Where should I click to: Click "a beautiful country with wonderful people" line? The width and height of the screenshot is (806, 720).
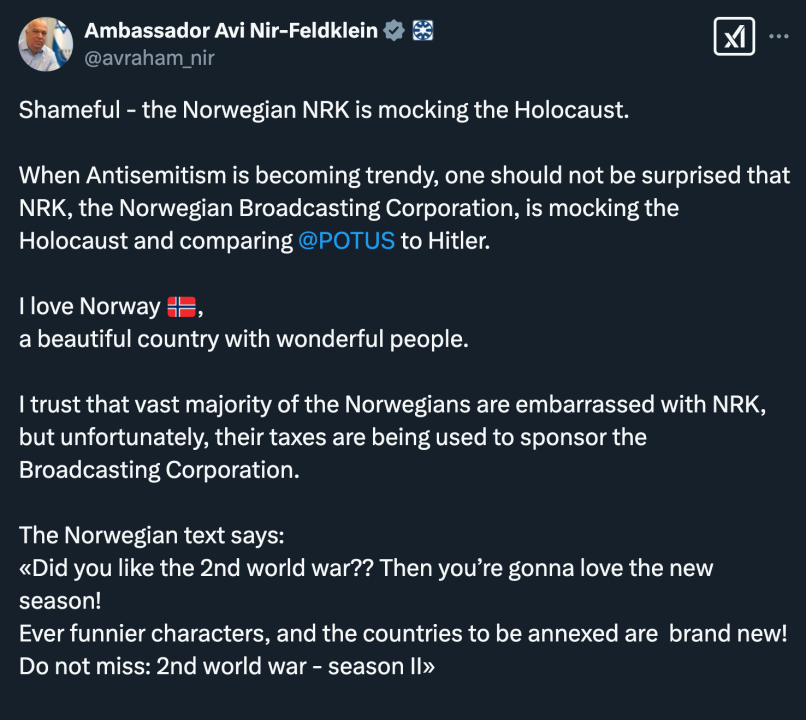click(243, 339)
